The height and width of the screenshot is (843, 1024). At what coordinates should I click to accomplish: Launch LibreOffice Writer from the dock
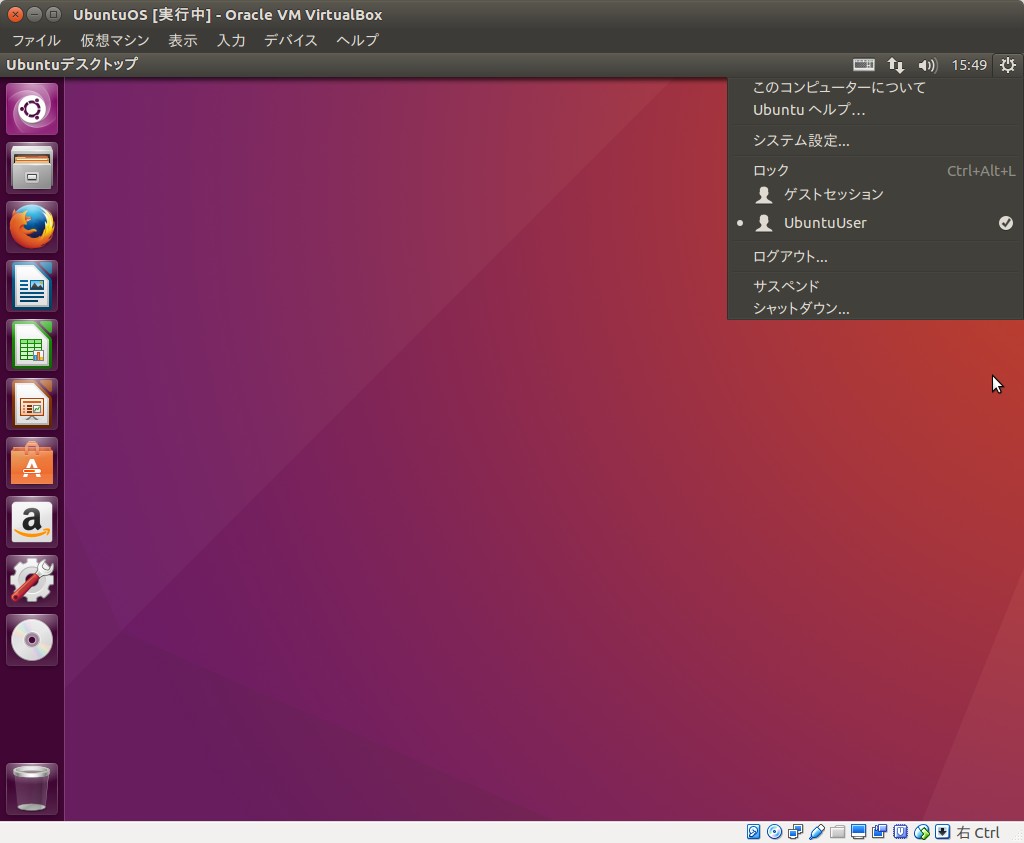coord(32,286)
